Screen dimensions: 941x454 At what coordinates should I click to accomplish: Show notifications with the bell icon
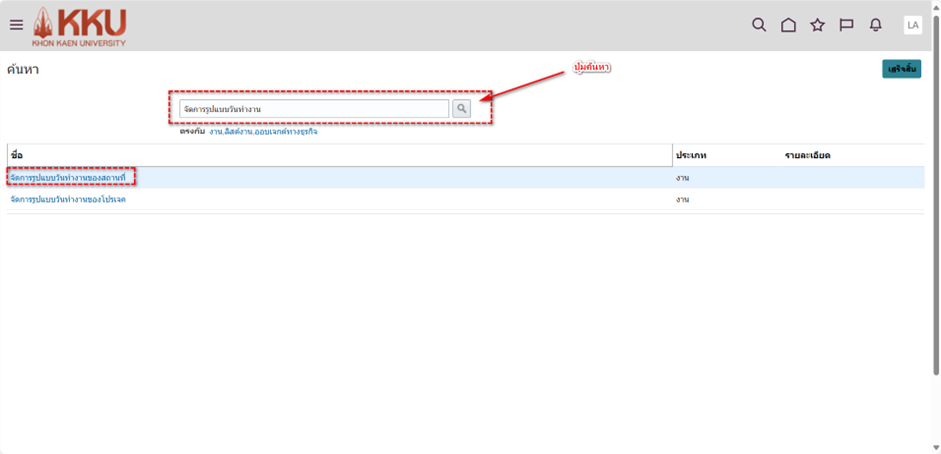tap(876, 25)
